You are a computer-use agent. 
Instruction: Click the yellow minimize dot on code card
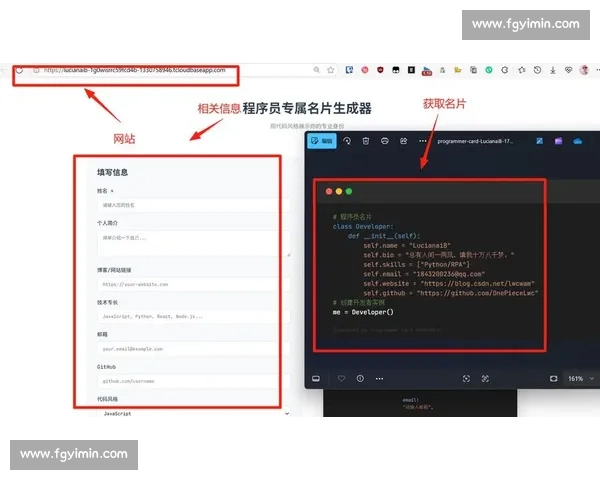point(339,191)
